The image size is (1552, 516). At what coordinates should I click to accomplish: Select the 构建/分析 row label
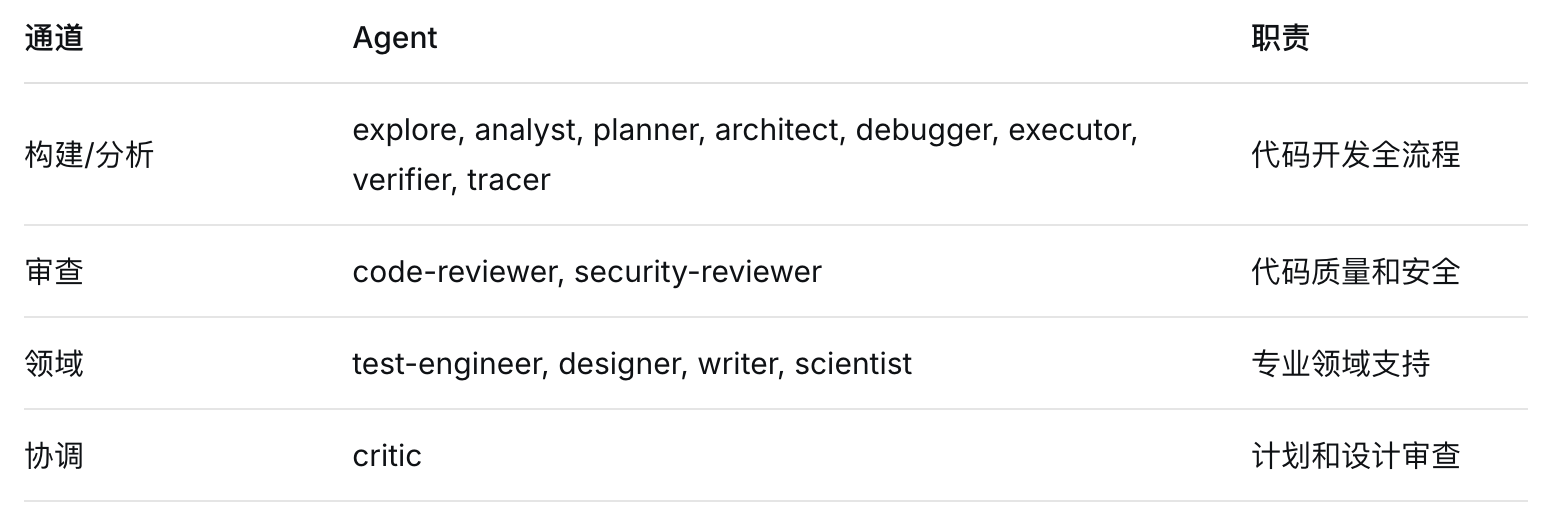pyautogui.click(x=89, y=155)
